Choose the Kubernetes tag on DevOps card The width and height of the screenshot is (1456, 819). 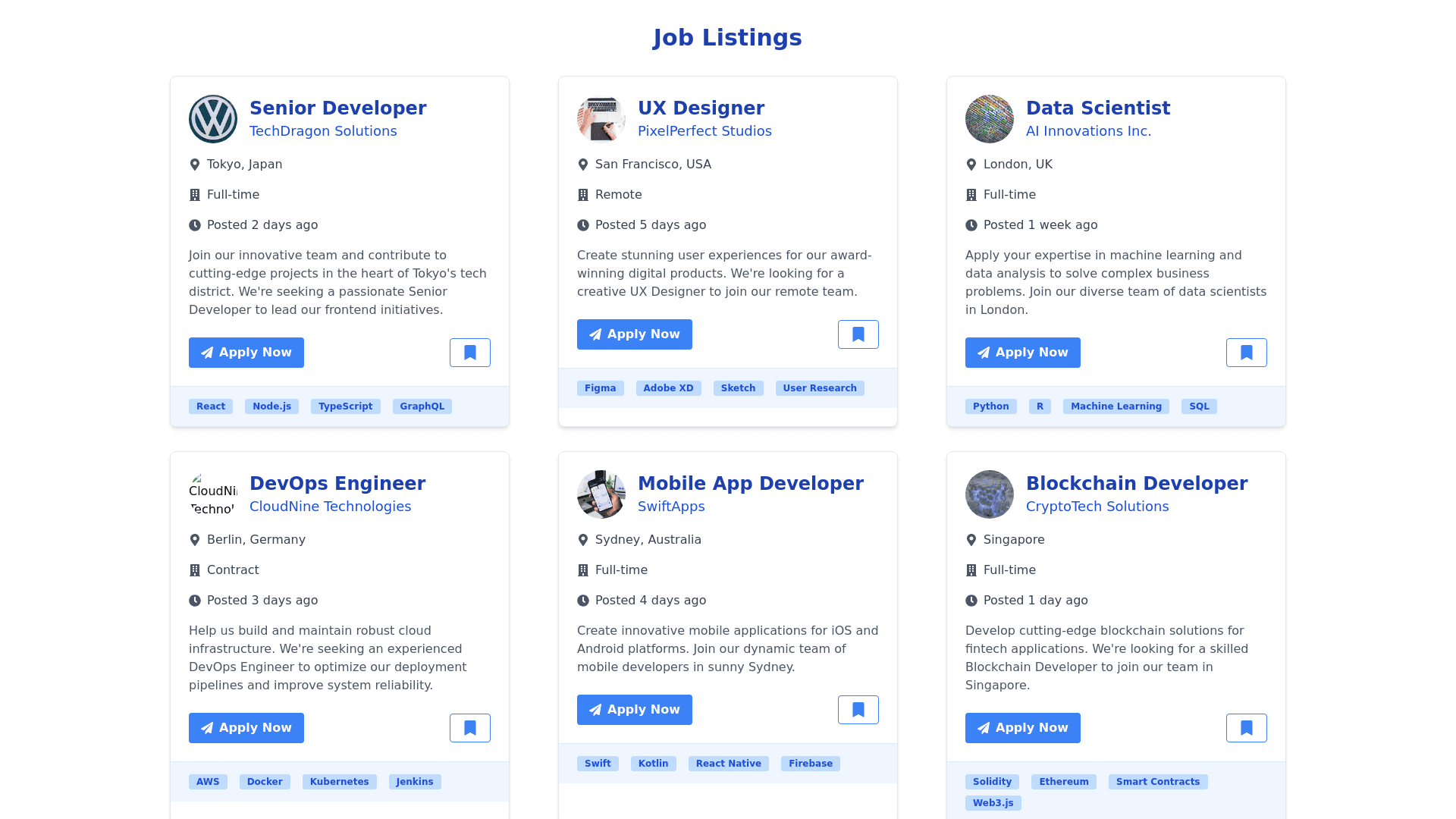coord(340,782)
